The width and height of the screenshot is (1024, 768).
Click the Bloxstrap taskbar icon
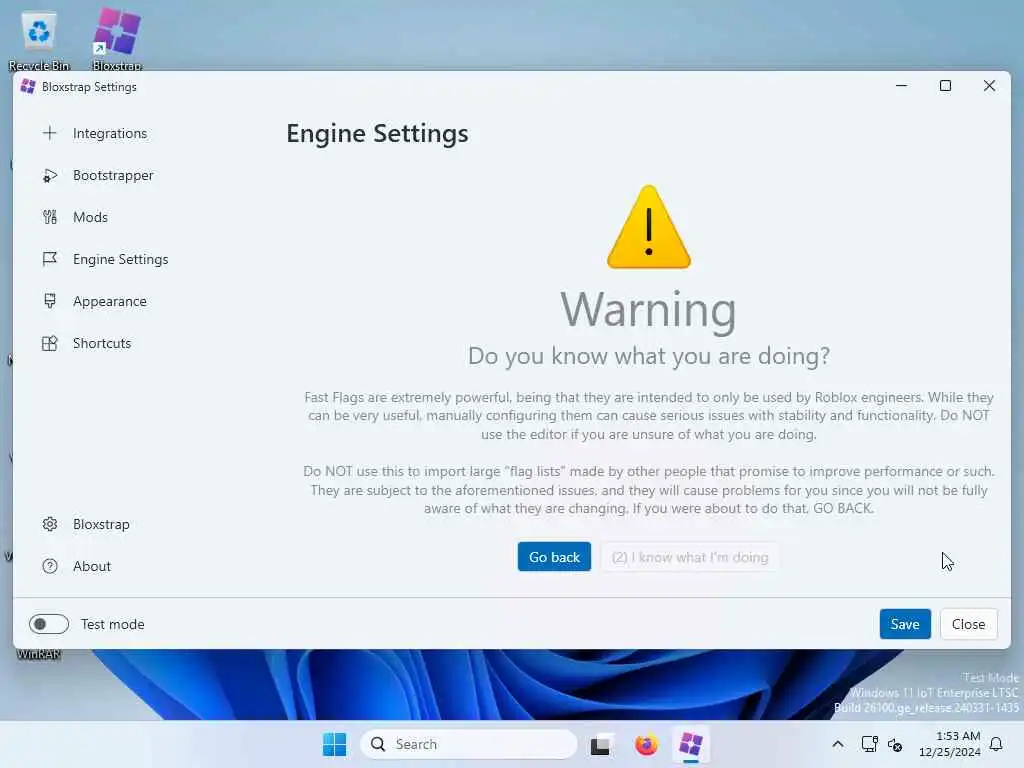pyautogui.click(x=690, y=744)
